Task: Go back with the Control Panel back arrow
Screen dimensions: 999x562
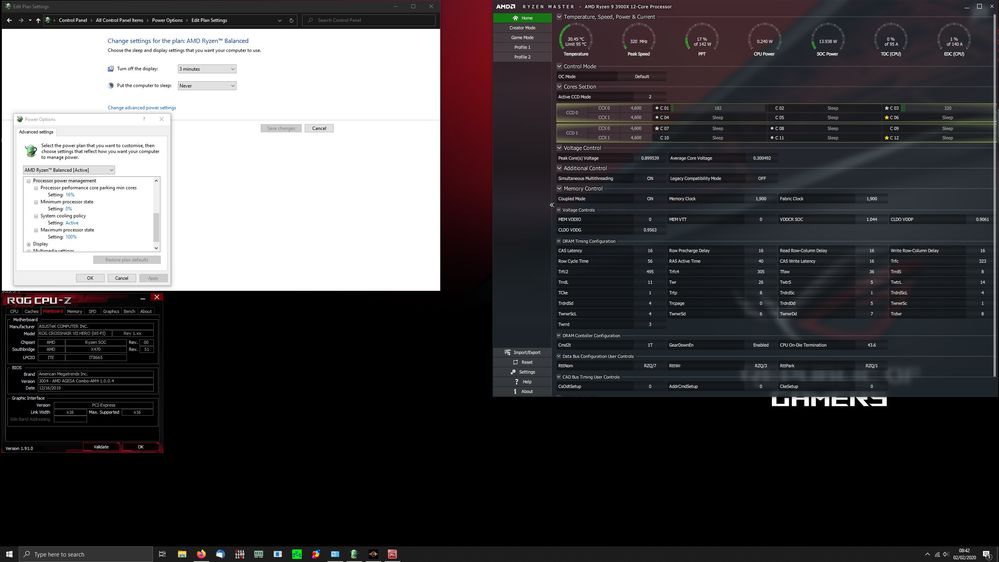Action: (x=10, y=20)
